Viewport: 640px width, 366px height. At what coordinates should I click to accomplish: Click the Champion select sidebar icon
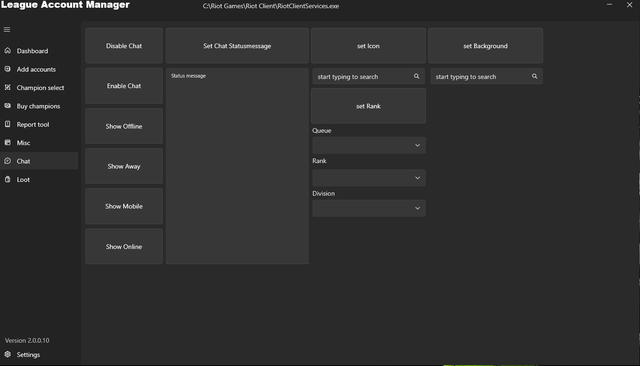(7, 87)
